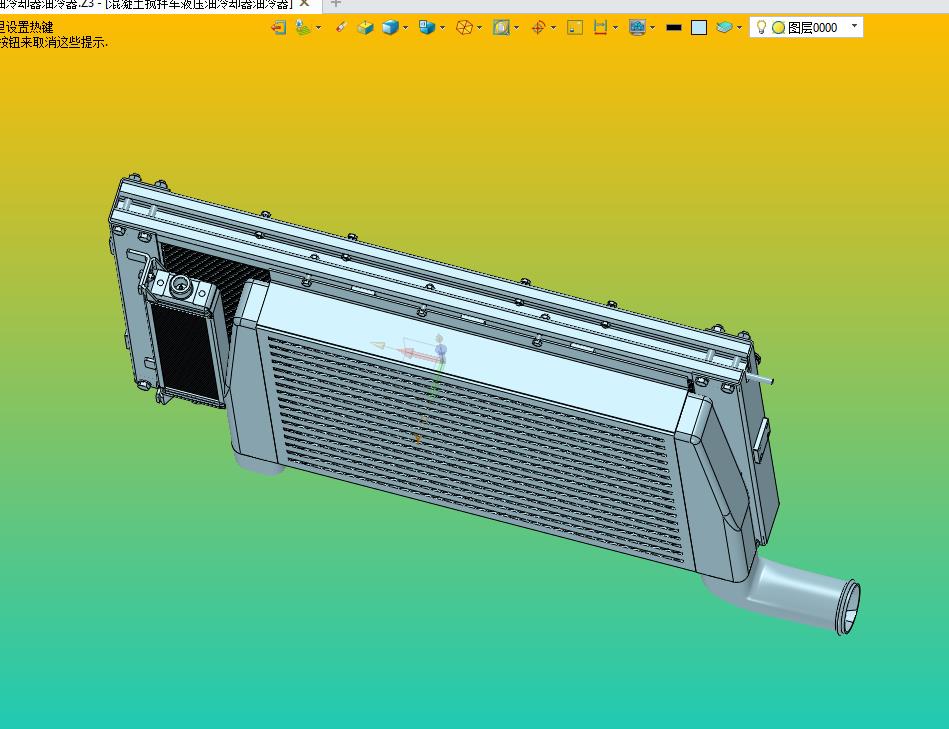Close the current document tab
Screen dimensions: 949x729
point(304,4)
